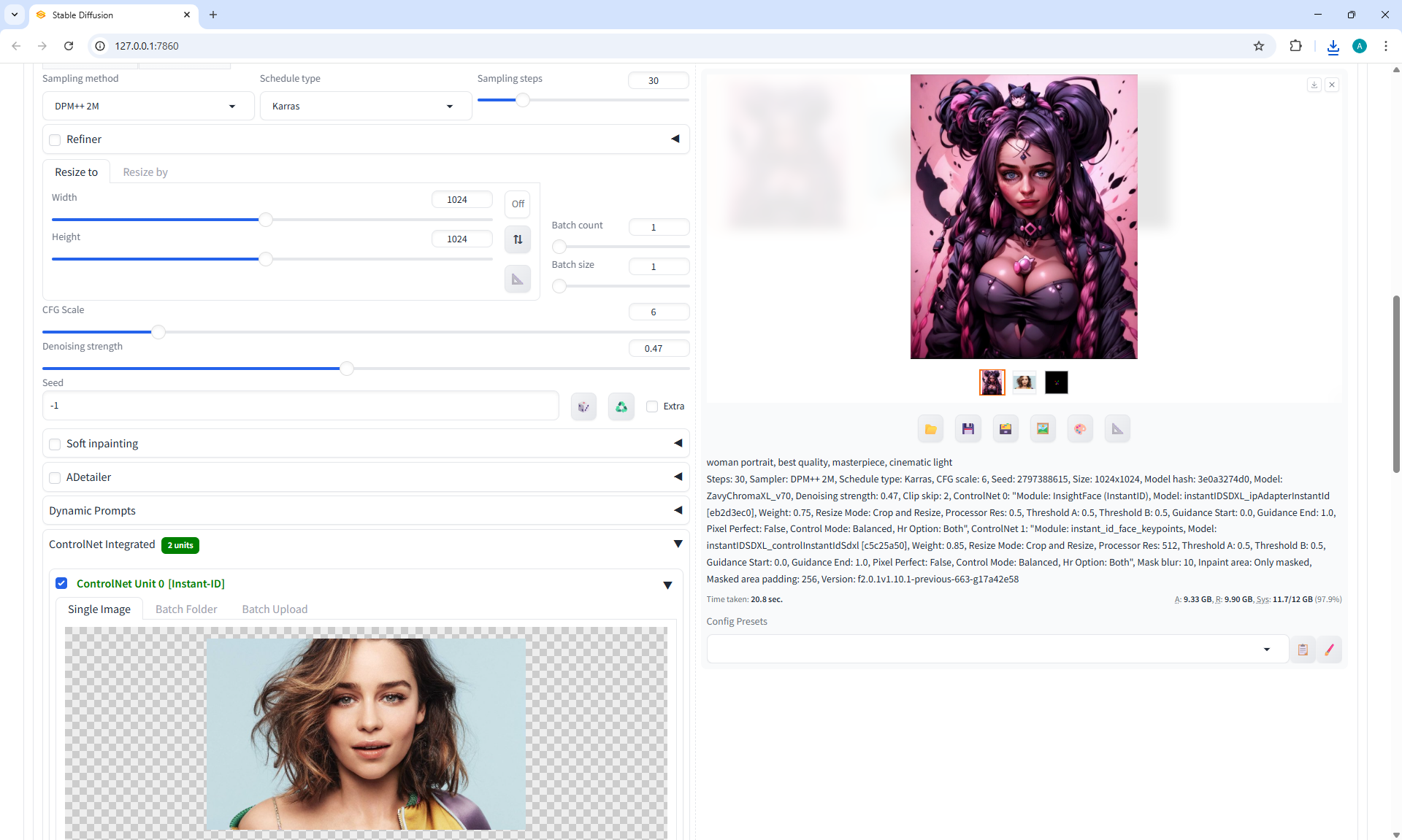Switch to the Resize by tab
The height and width of the screenshot is (840, 1402).
coord(145,172)
